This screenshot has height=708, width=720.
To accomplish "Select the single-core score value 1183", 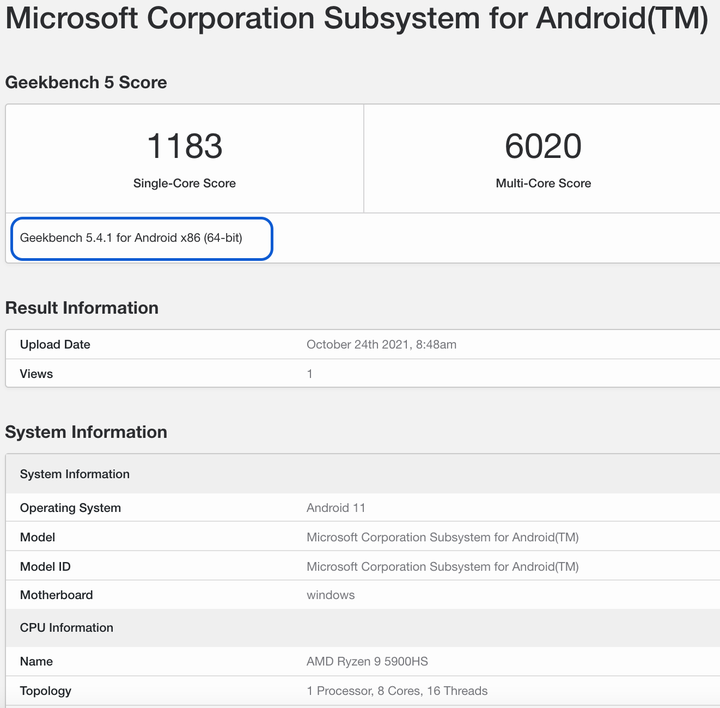I will (185, 146).
